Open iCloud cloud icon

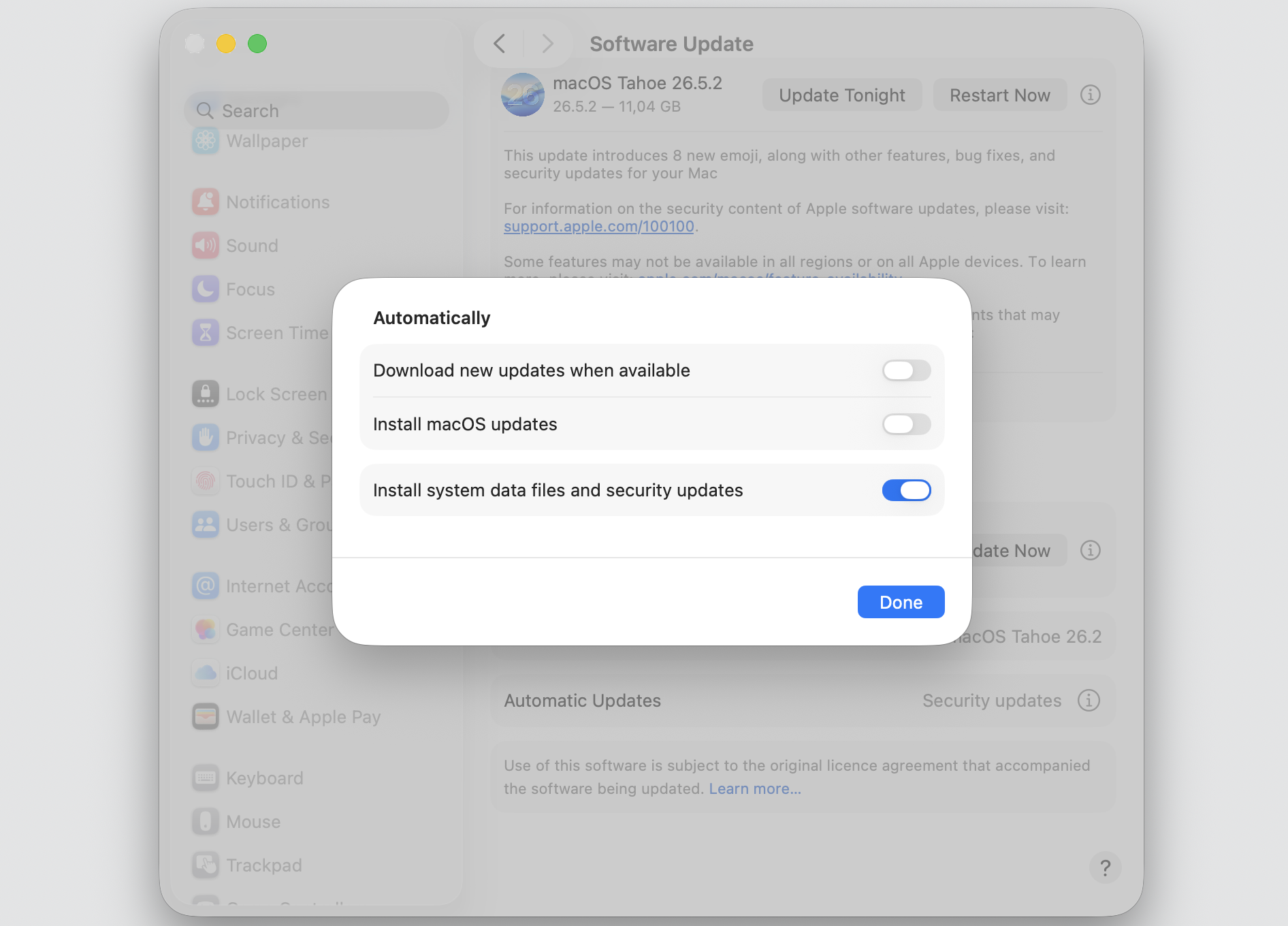(x=206, y=673)
